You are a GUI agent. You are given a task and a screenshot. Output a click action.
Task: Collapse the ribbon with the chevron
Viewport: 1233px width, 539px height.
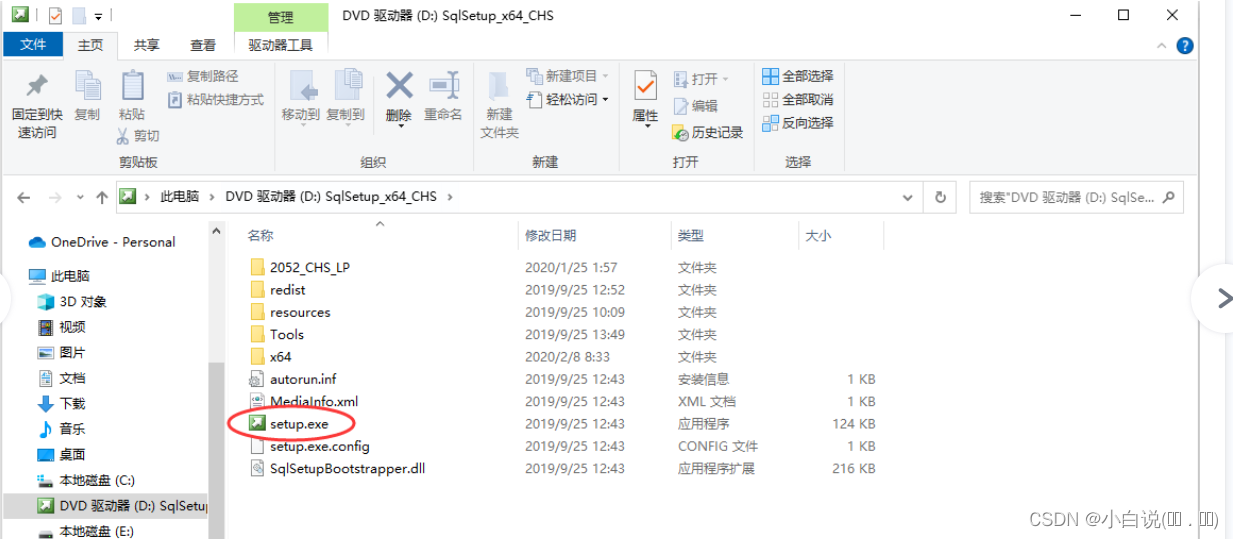[1162, 46]
